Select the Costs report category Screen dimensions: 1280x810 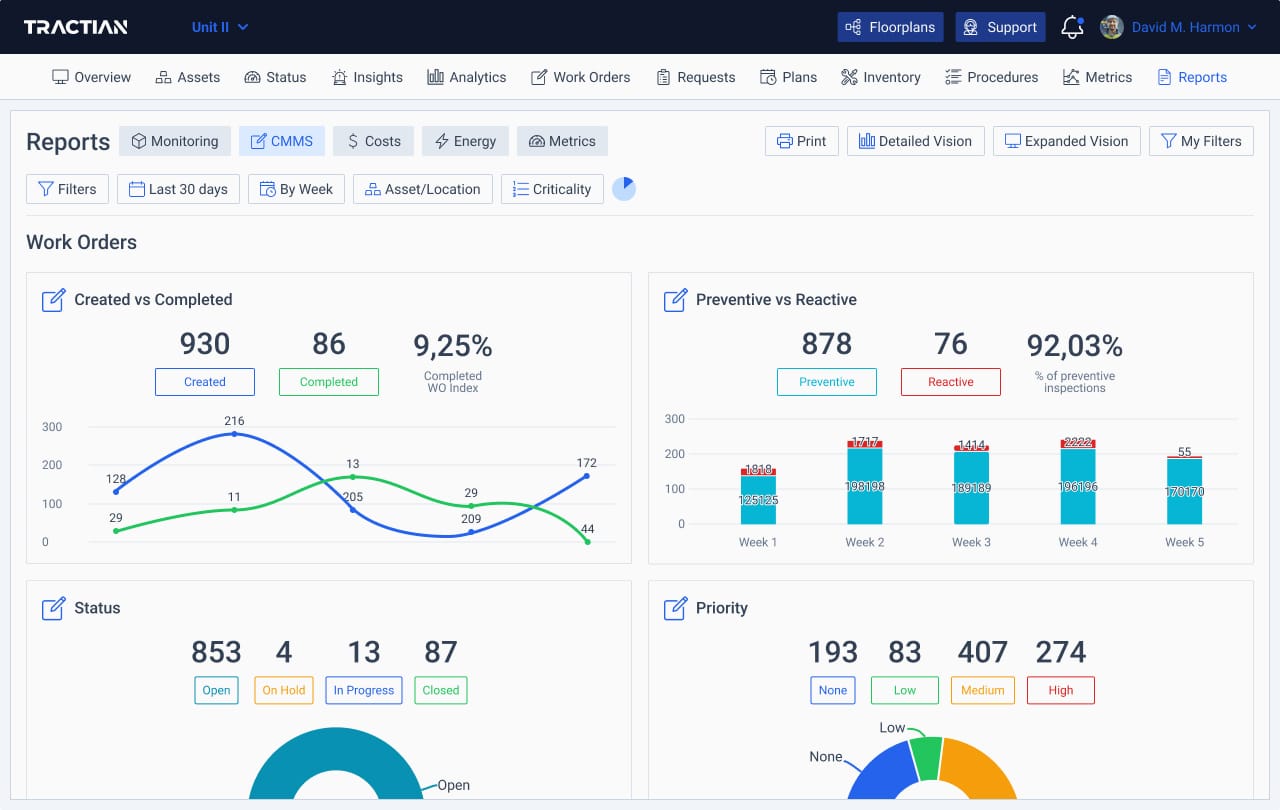pyautogui.click(x=373, y=141)
